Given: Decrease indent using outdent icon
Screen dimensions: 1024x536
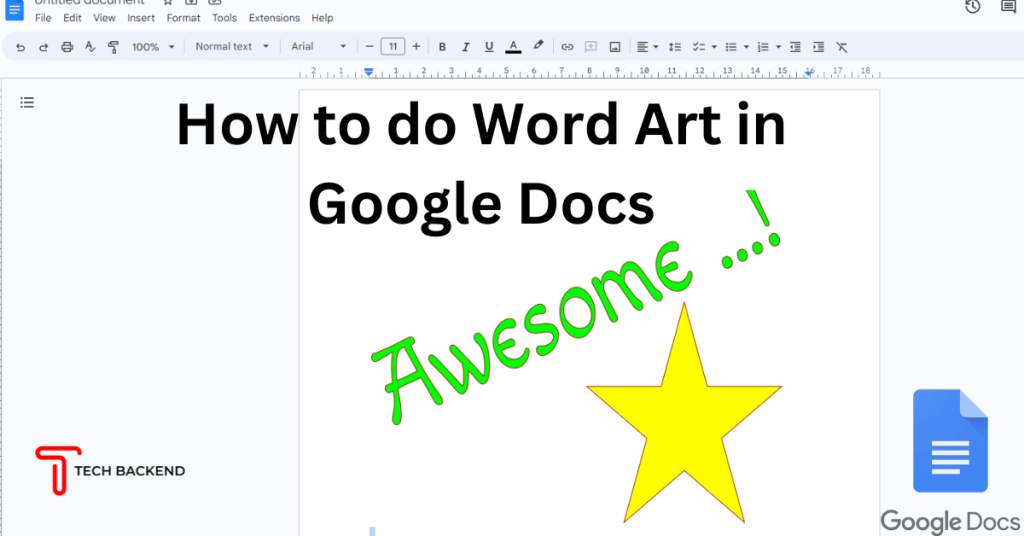Looking at the screenshot, I should tap(795, 47).
